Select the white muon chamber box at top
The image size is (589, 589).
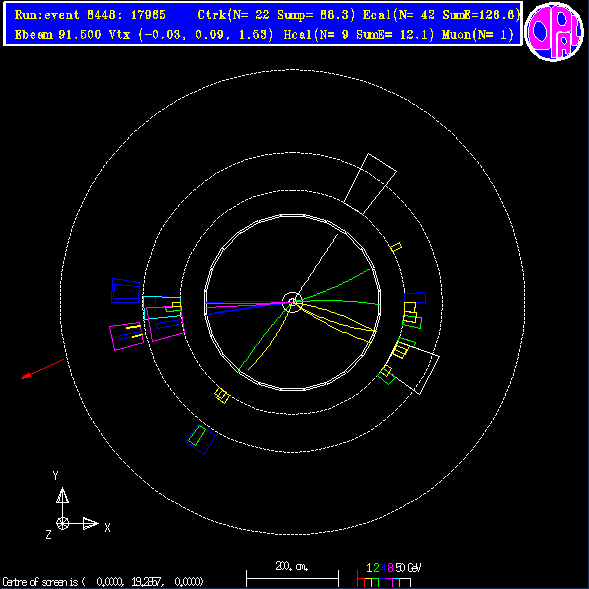(370, 184)
